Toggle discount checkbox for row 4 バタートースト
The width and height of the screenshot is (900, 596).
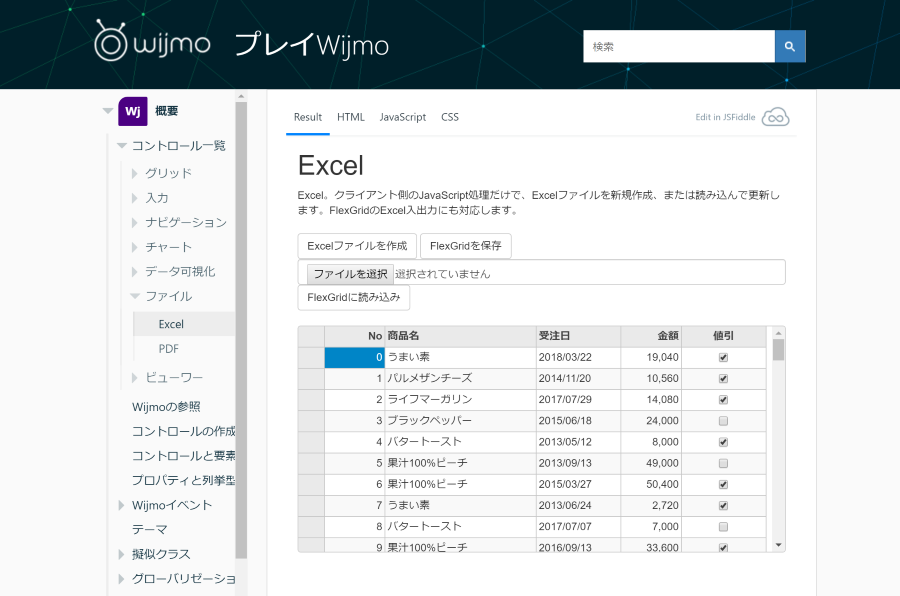pyautogui.click(x=723, y=443)
